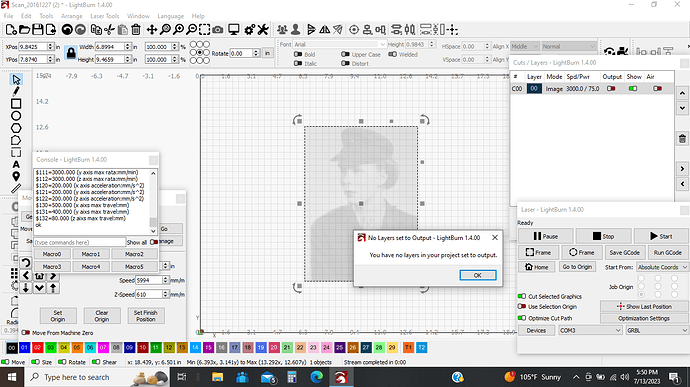Click LightBurn icon in Windows taskbar
Image resolution: width=690 pixels, height=387 pixels.
[341, 377]
